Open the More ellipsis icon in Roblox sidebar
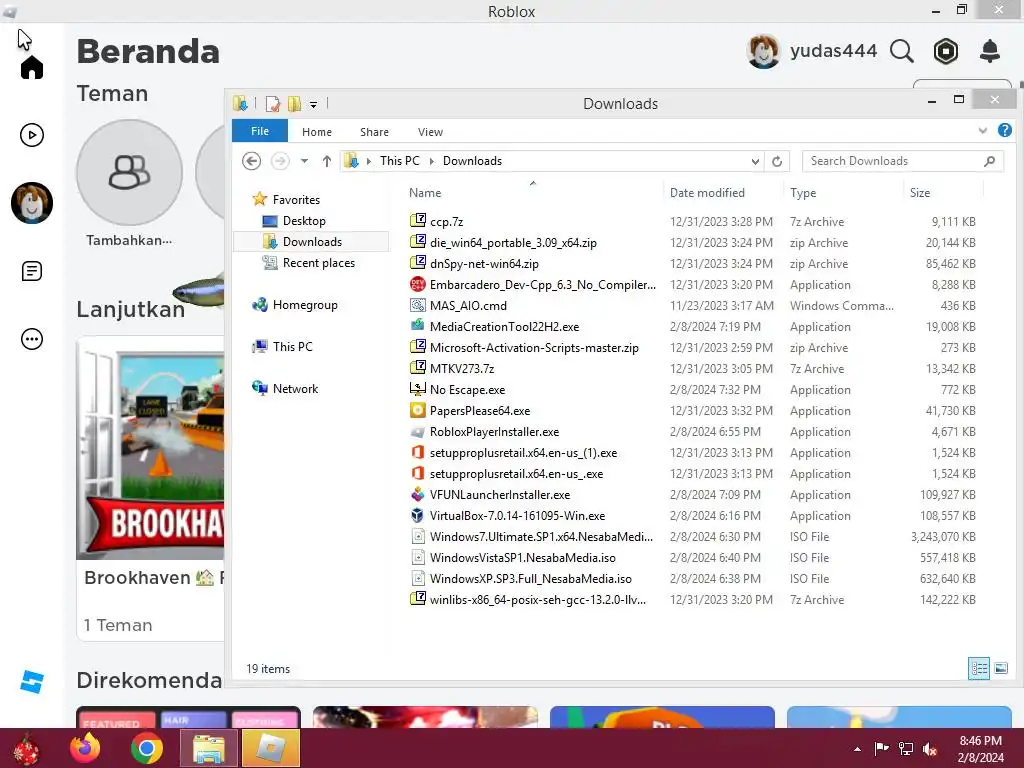The height and width of the screenshot is (768, 1024). [31, 339]
